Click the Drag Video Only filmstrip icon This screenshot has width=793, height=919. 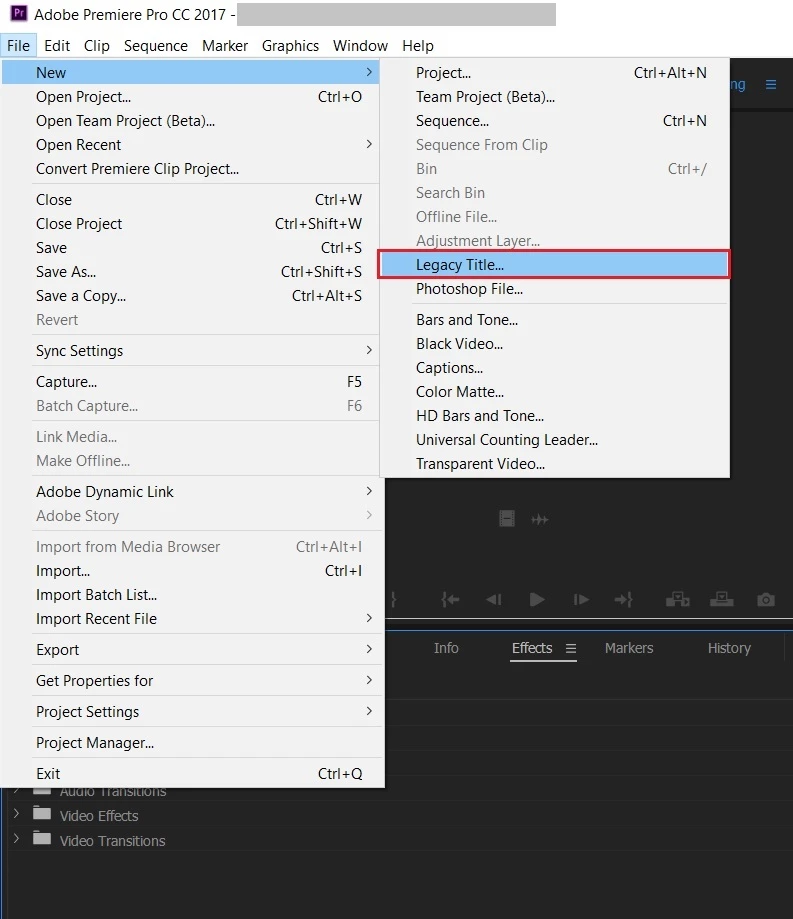(x=506, y=519)
